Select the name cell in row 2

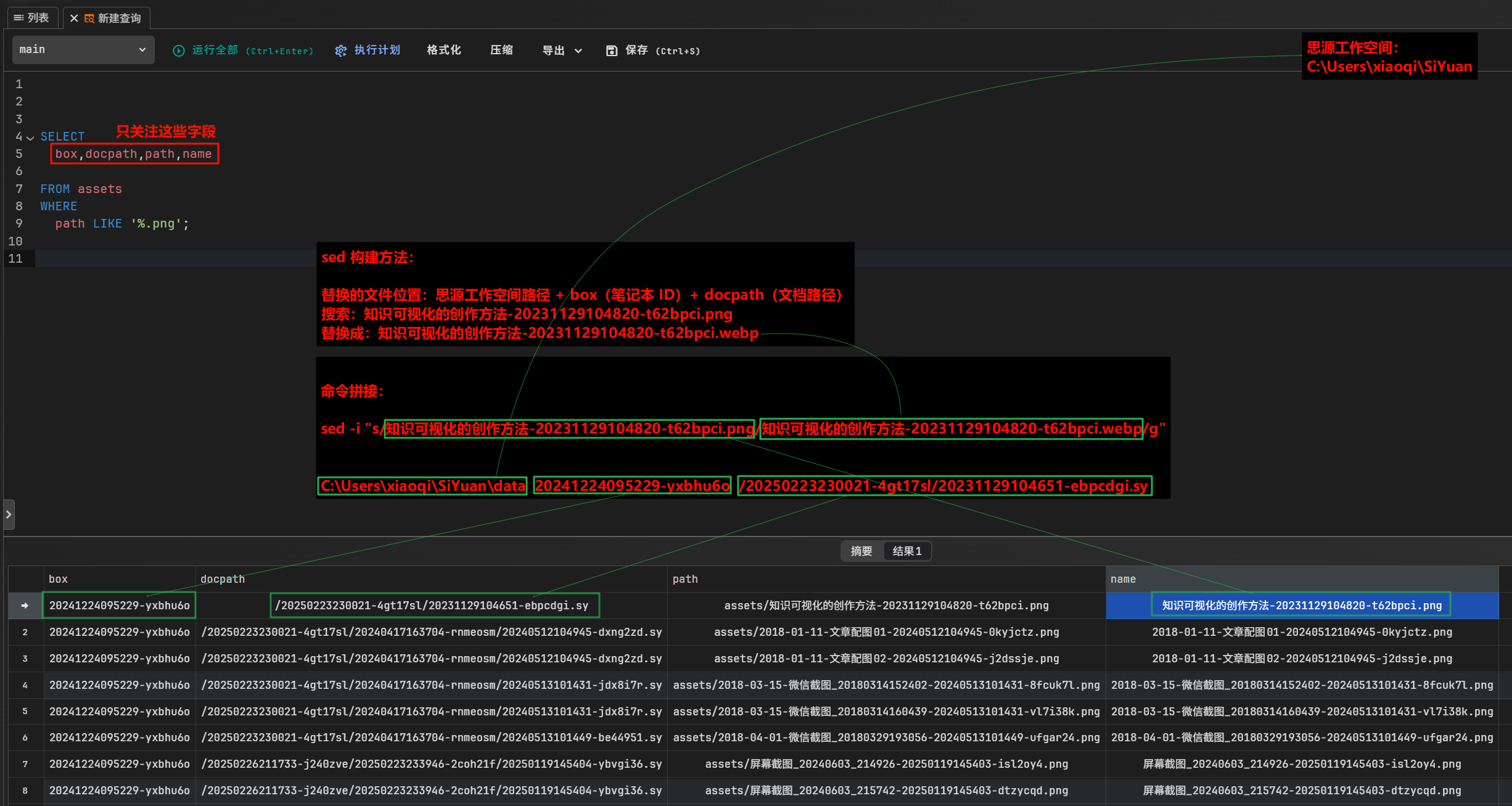point(1302,632)
